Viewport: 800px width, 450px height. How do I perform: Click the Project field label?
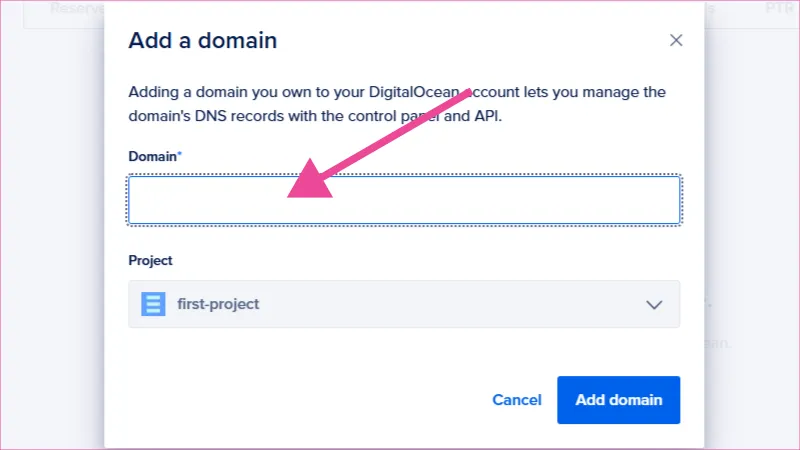[x=150, y=260]
